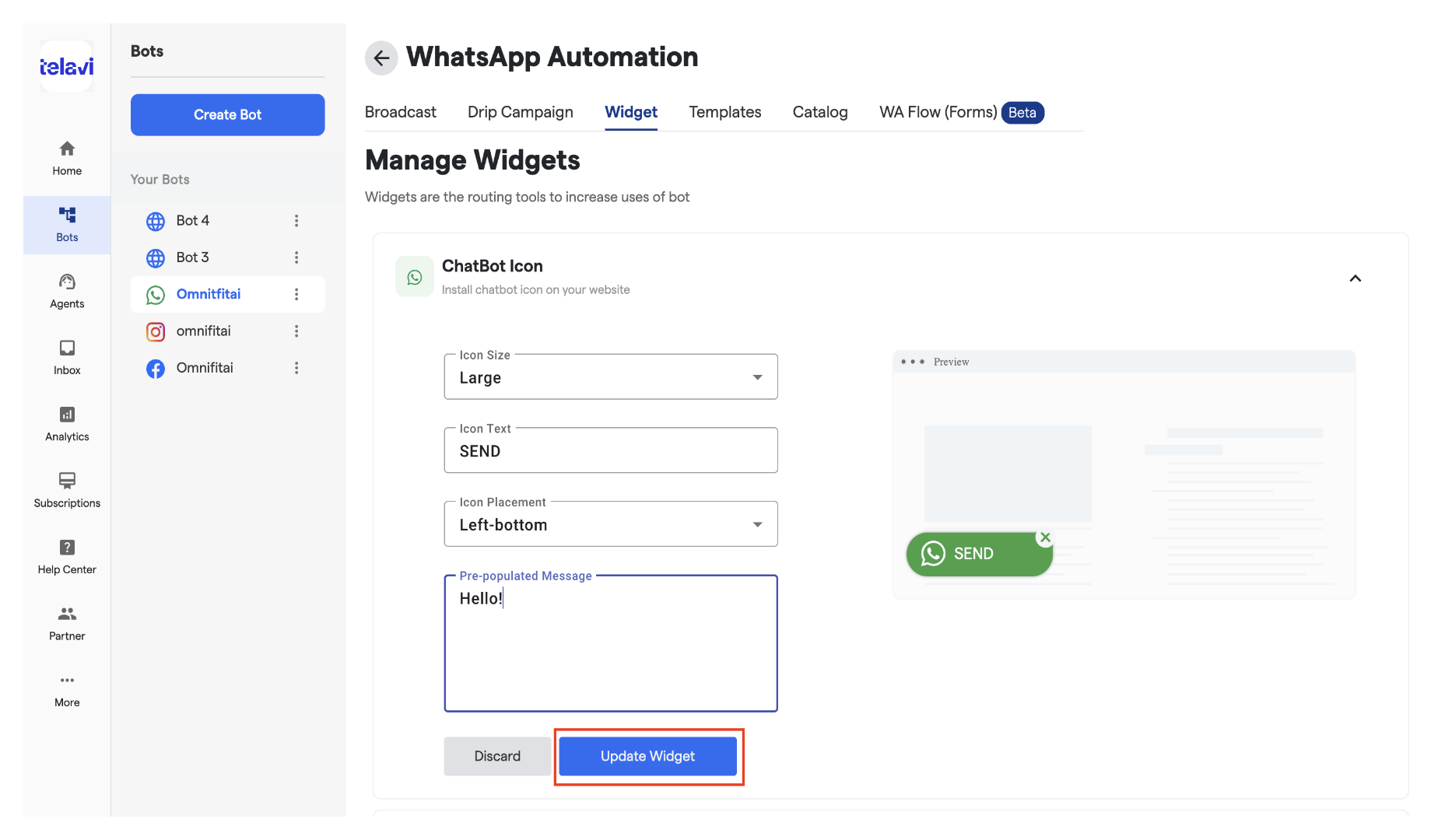This screenshot has height=840, width=1452.
Task: Click the Create Bot button
Action: (227, 115)
